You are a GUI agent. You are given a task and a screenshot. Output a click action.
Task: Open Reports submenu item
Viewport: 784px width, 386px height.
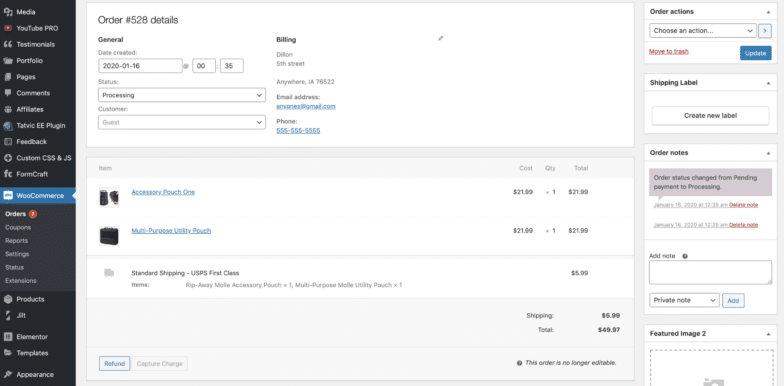[x=16, y=240]
